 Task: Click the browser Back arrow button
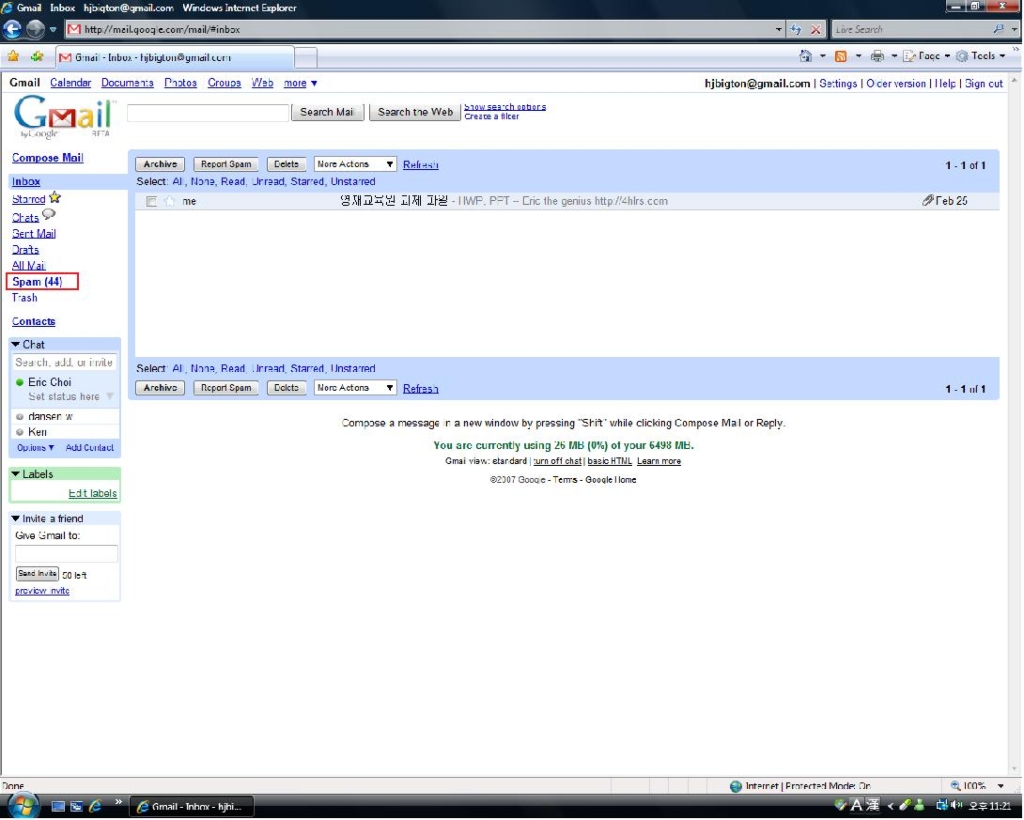pos(12,29)
